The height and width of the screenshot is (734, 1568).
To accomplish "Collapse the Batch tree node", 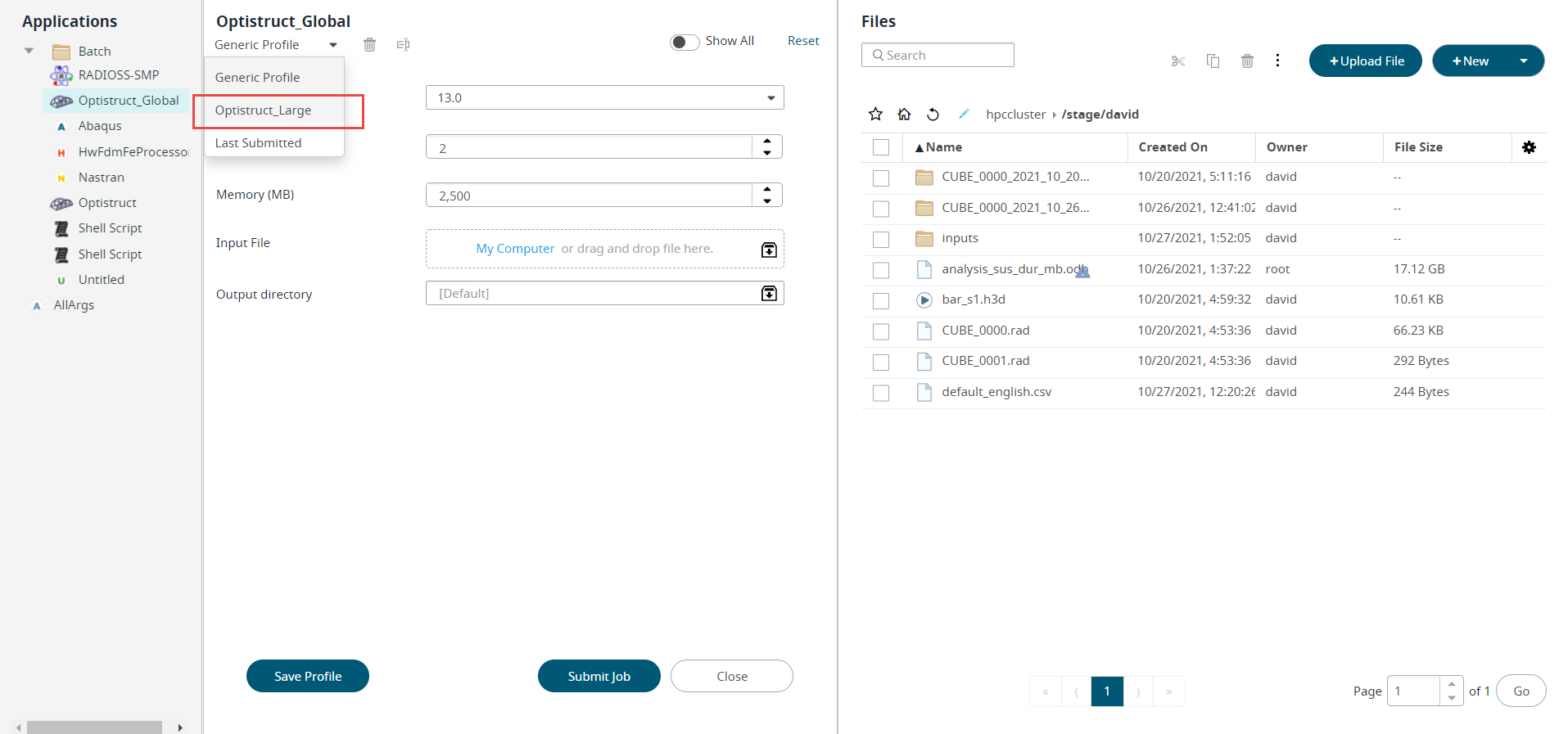I will [x=29, y=51].
